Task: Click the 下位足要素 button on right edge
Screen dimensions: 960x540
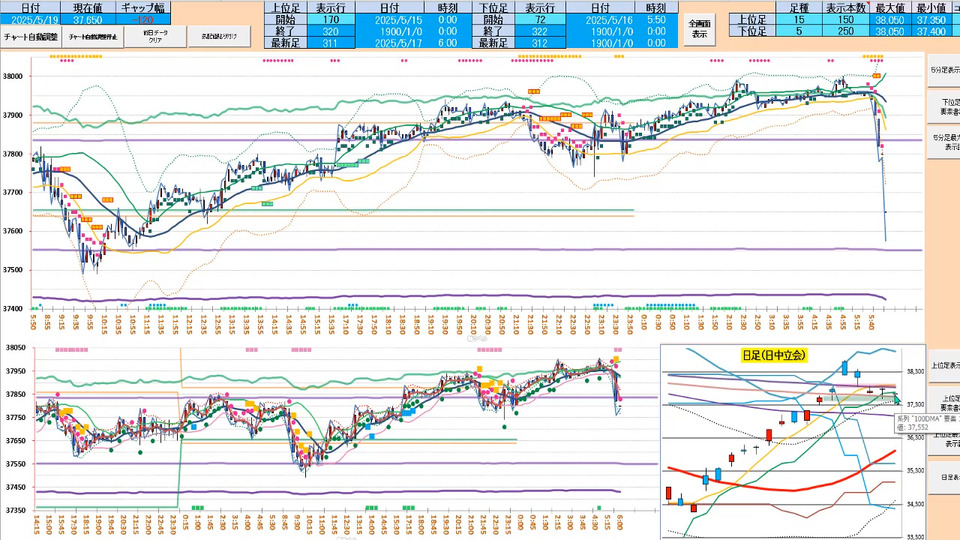Action: tap(943, 107)
